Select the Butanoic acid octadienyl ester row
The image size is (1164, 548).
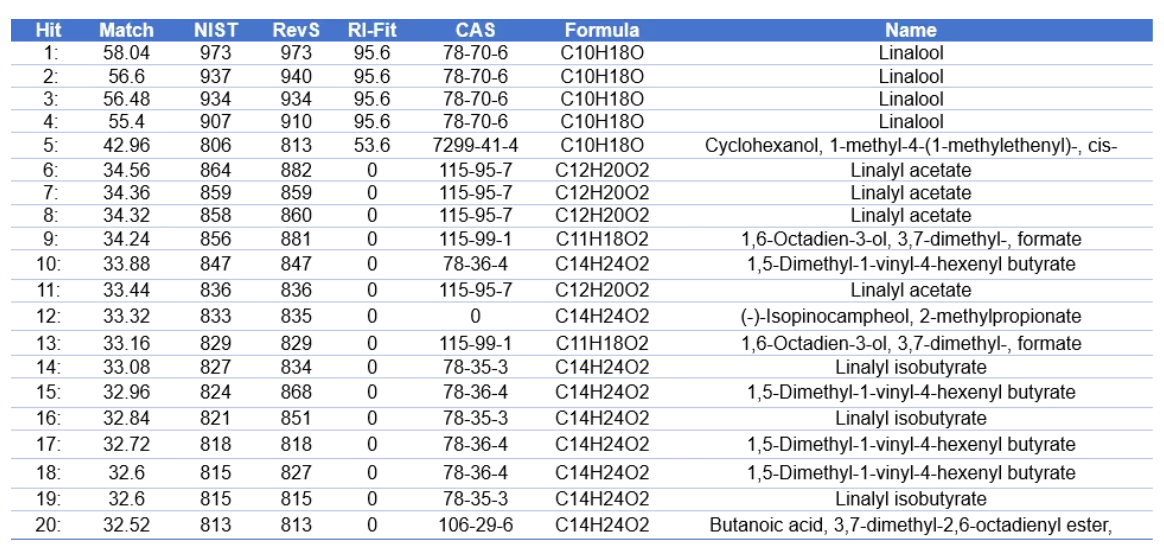point(910,524)
